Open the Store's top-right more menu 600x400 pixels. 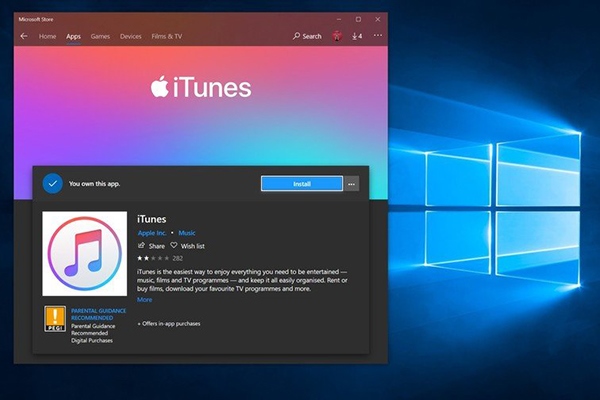[378, 35]
